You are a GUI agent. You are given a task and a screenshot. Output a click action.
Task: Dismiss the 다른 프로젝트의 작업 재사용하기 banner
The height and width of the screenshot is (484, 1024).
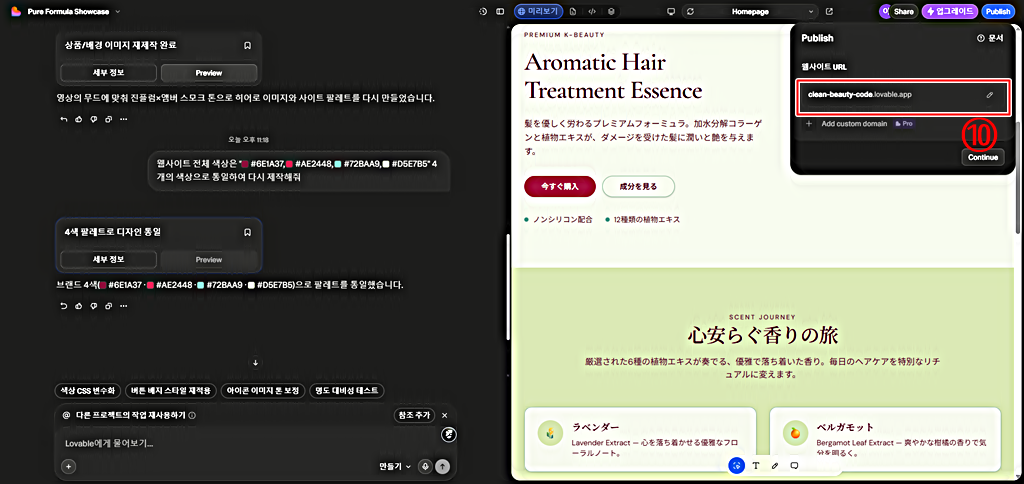pos(445,415)
